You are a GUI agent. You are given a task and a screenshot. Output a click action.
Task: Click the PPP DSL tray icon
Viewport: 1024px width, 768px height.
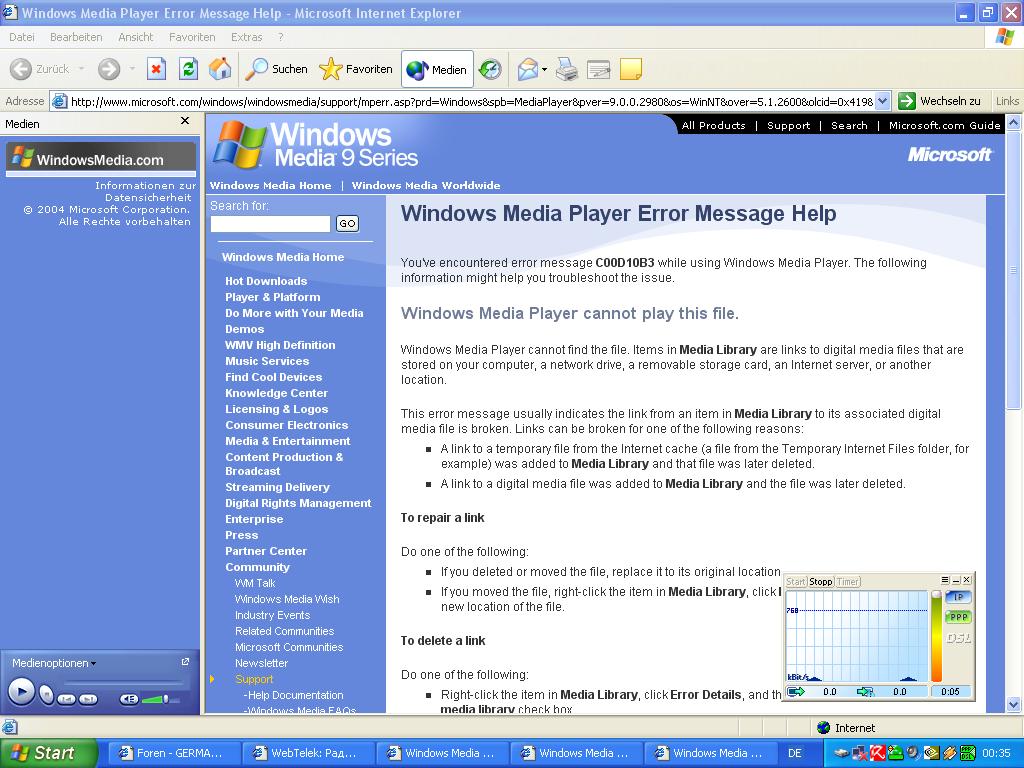(x=968, y=753)
